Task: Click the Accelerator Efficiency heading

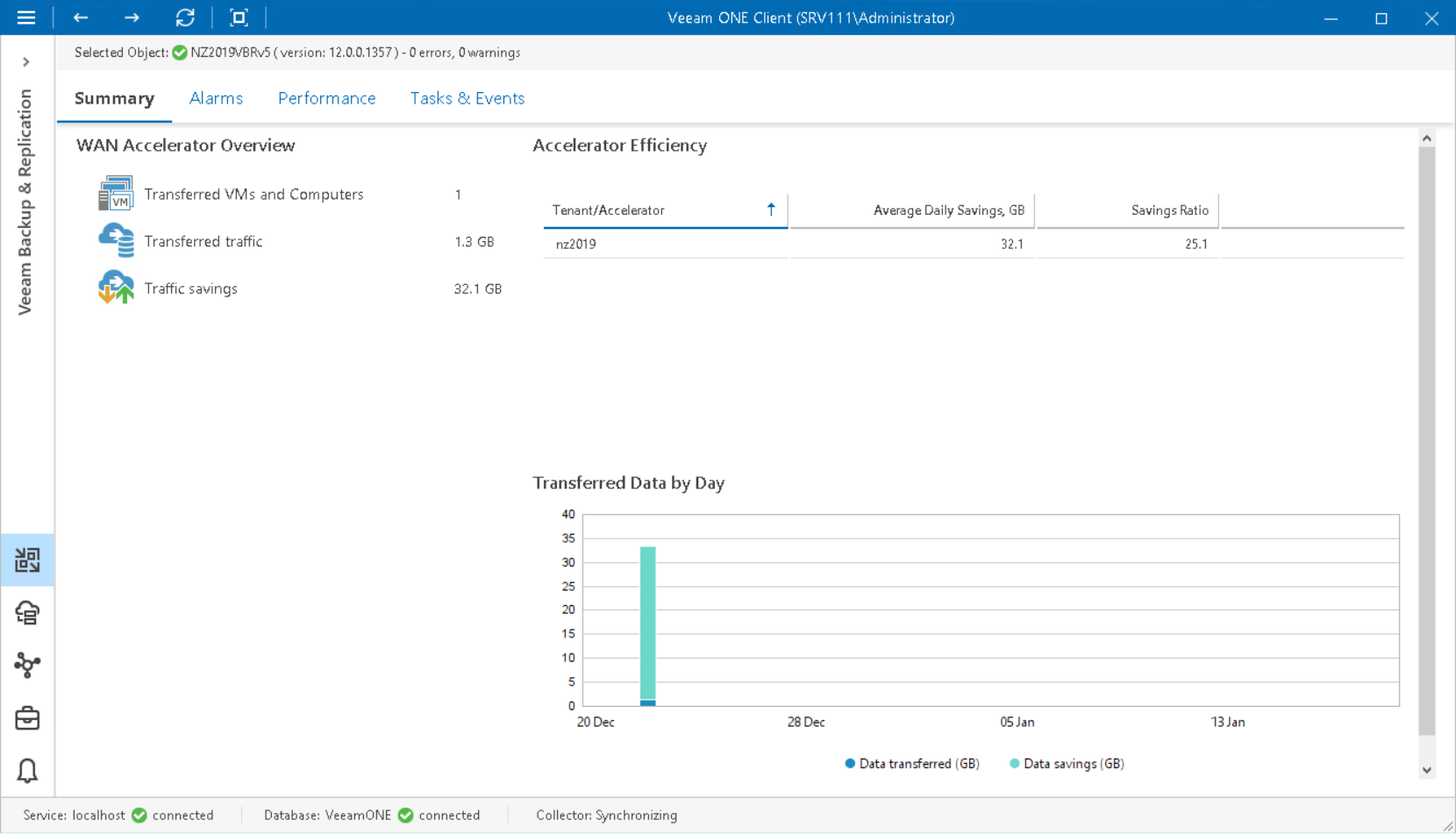Action: tap(620, 146)
